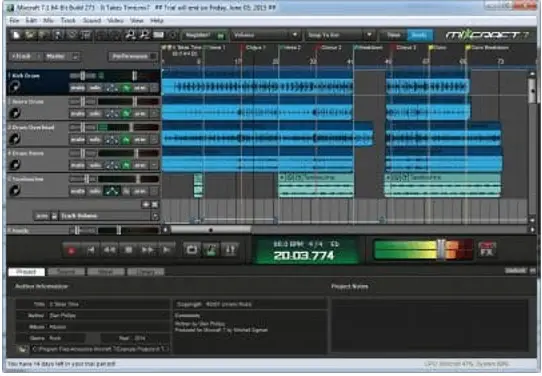Arm the Tambourine track
This screenshot has width=542, height=376.
pyautogui.click(x=140, y=191)
